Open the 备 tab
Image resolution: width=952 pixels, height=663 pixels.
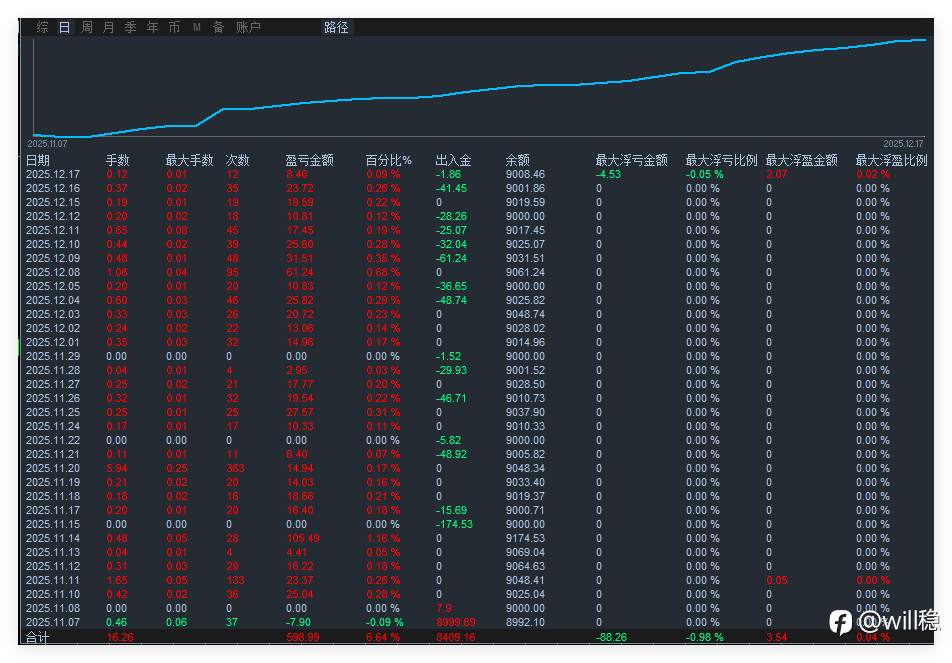218,27
